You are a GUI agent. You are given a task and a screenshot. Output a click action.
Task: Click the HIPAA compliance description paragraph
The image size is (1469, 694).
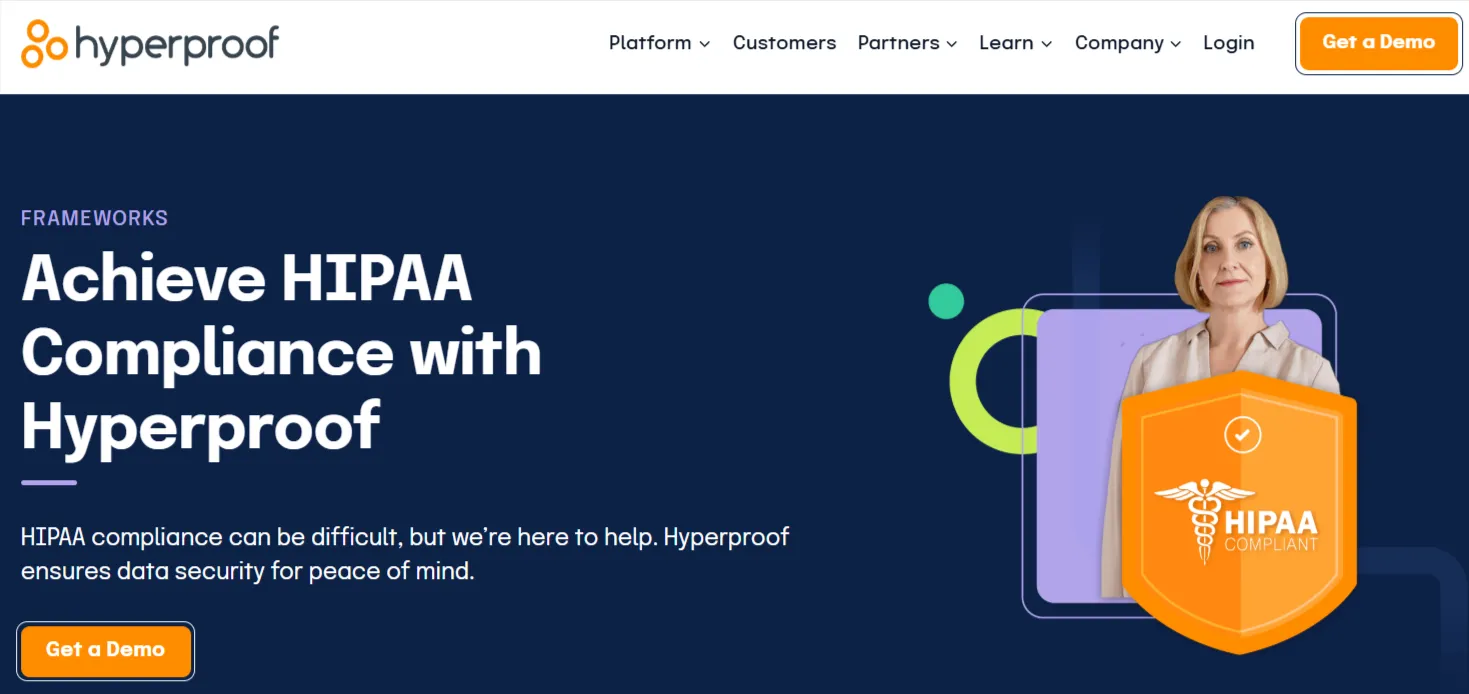pyautogui.click(x=405, y=554)
